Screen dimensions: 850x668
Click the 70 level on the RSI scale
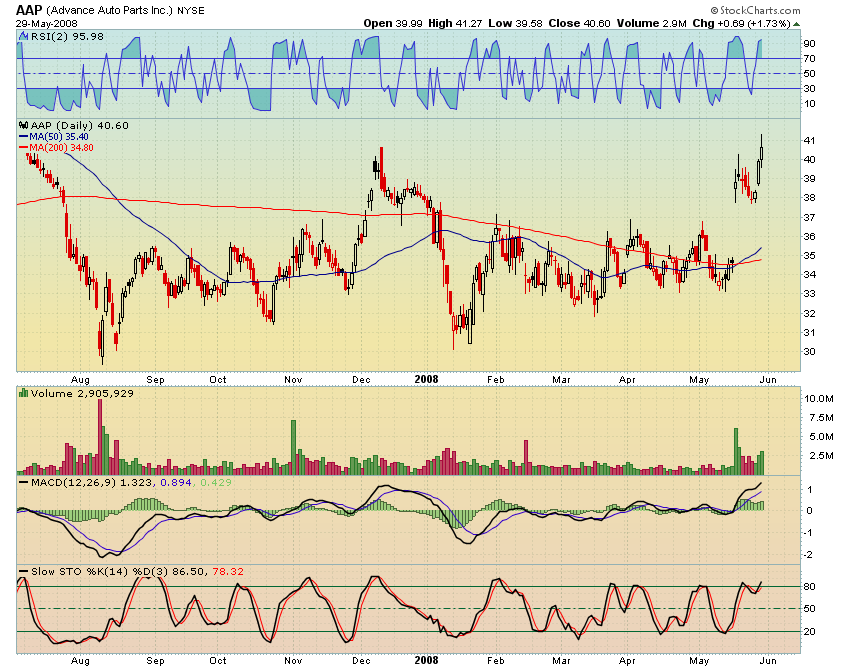(x=809, y=59)
